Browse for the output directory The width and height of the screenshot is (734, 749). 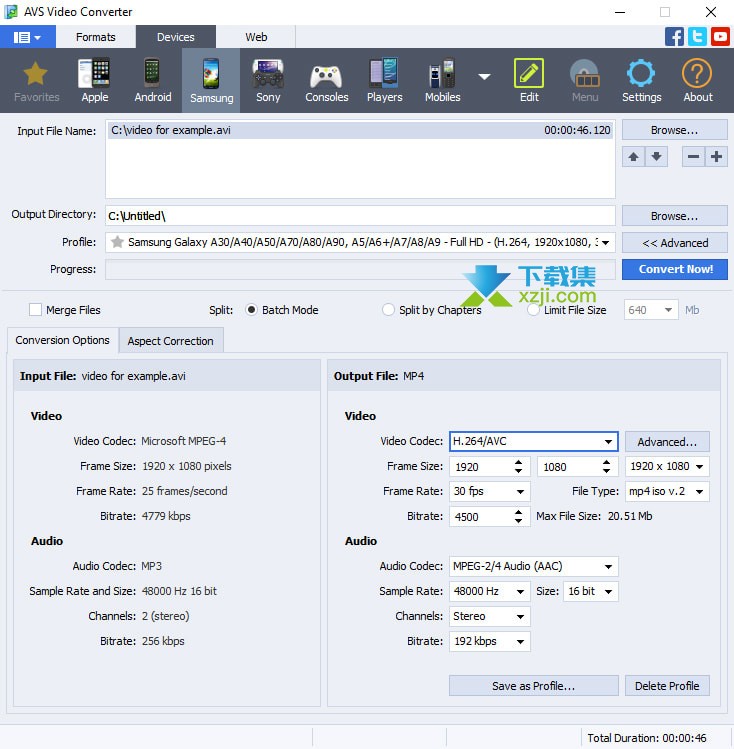674,216
